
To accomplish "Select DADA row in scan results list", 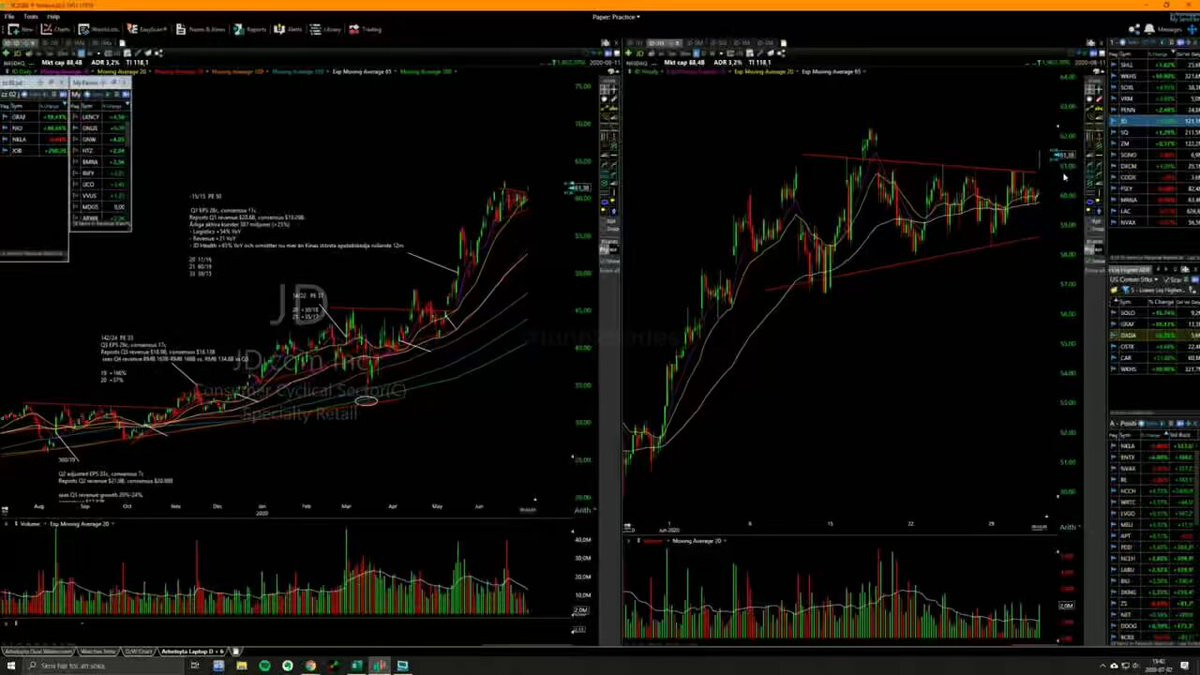I will coord(1154,335).
